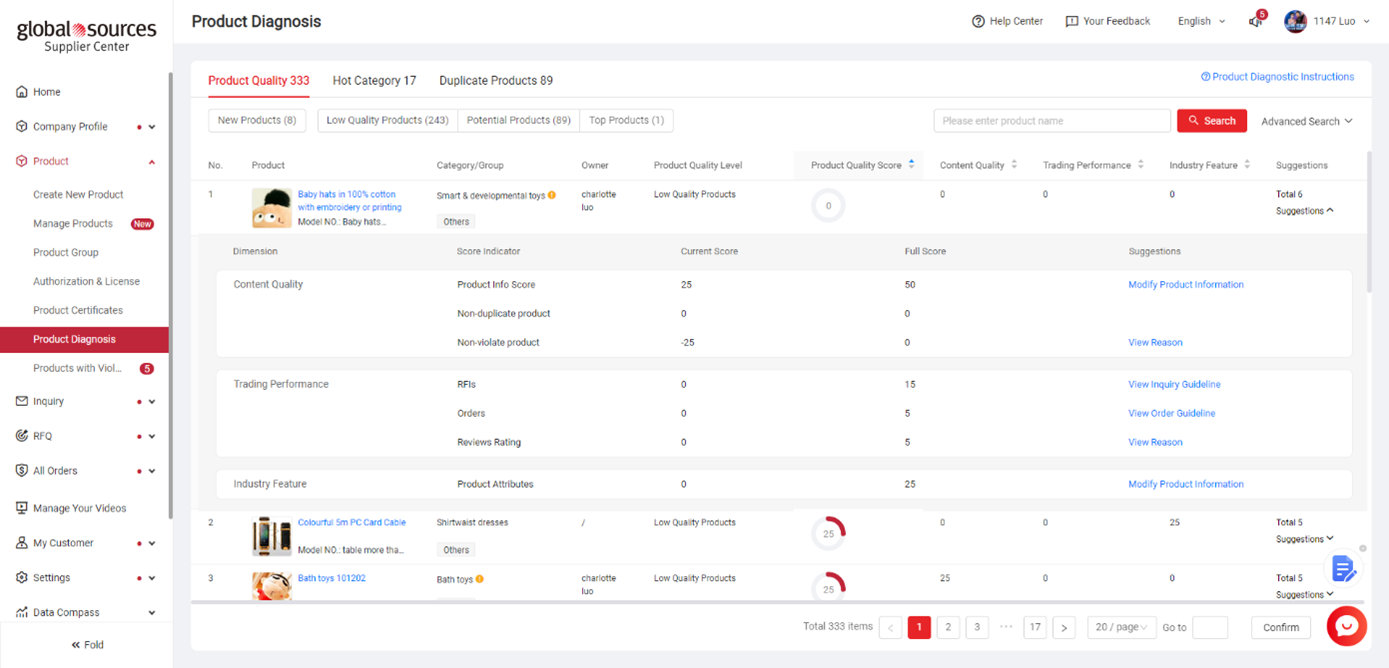Open the View Inquiry Guideline link
1389x668 pixels.
1174,384
